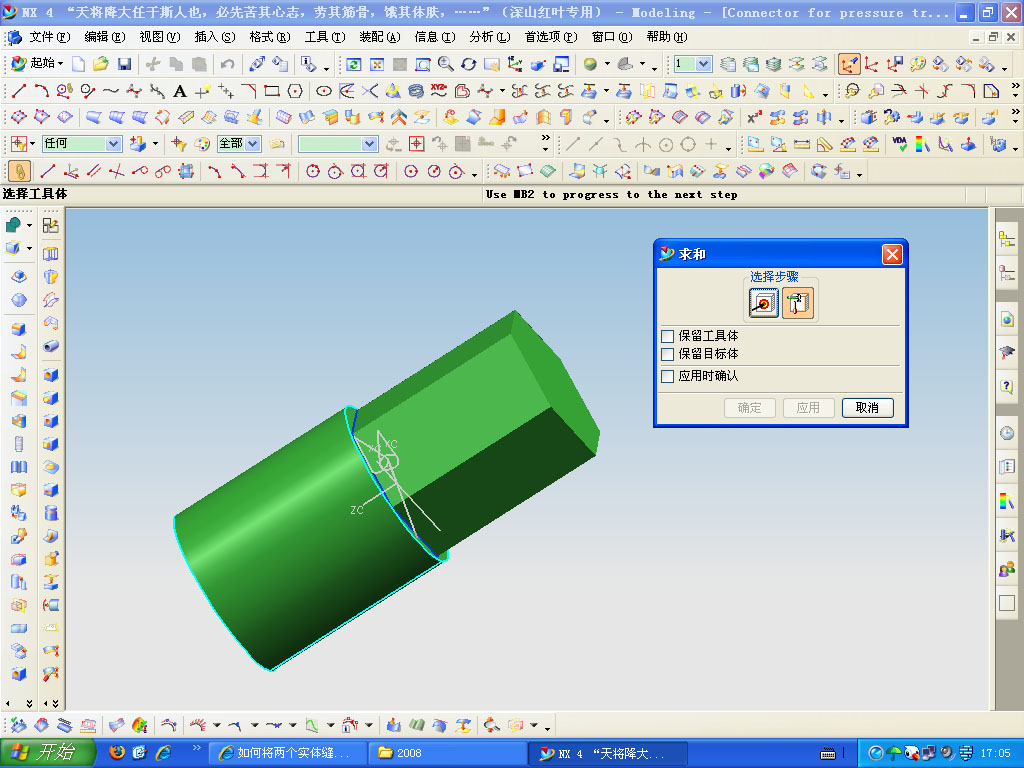
Task: Click the helix spiral curve icon
Action: tap(415, 91)
